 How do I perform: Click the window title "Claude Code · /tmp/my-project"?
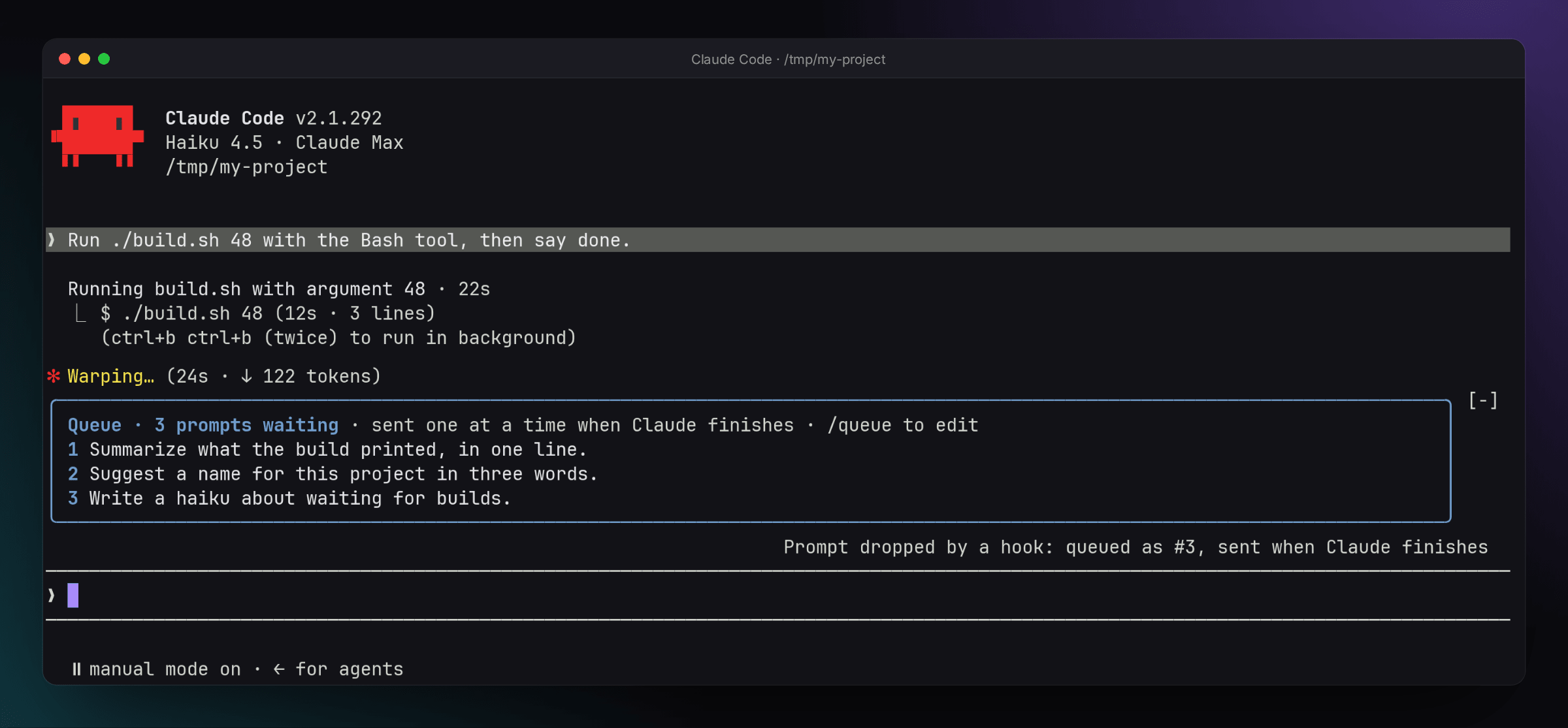point(788,59)
